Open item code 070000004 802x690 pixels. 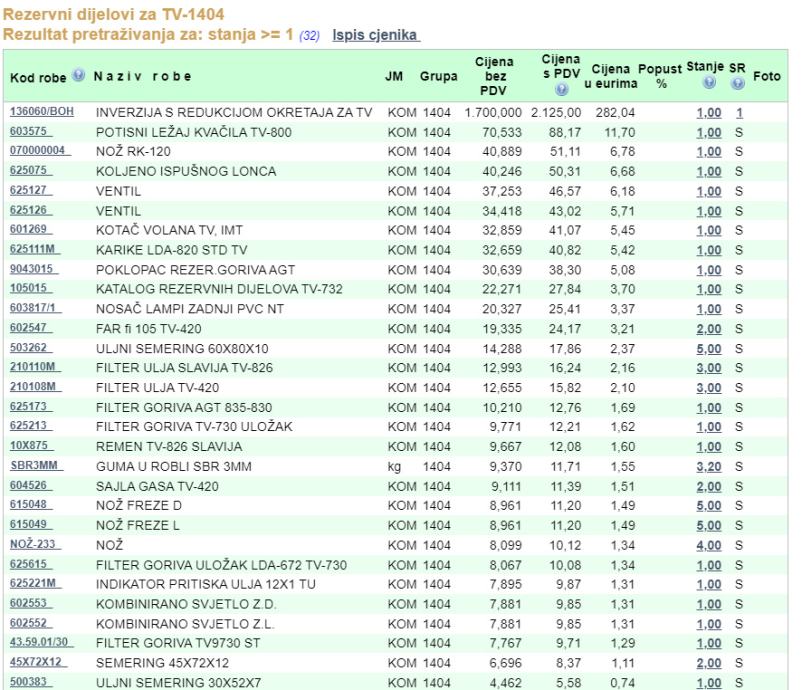pyautogui.click(x=39, y=150)
